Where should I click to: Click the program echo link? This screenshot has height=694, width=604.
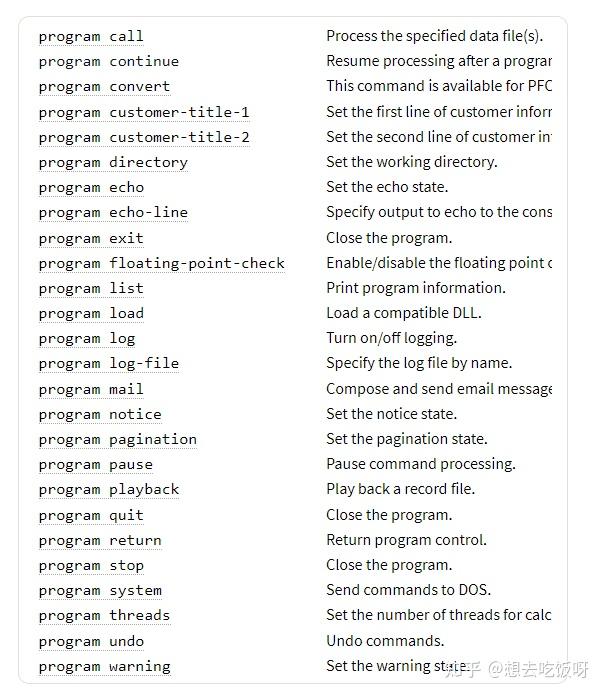pos(91,187)
